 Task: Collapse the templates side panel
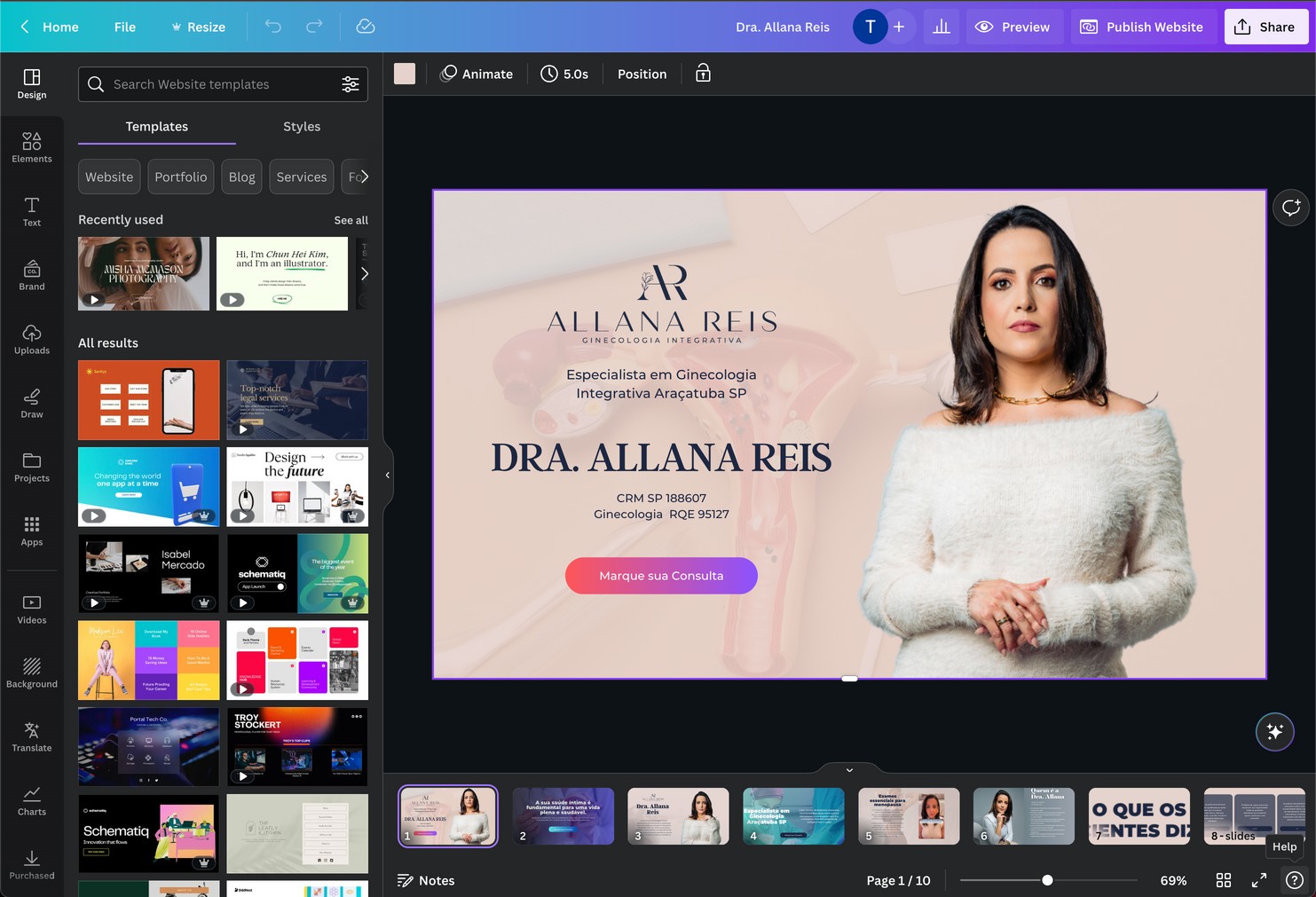click(388, 475)
